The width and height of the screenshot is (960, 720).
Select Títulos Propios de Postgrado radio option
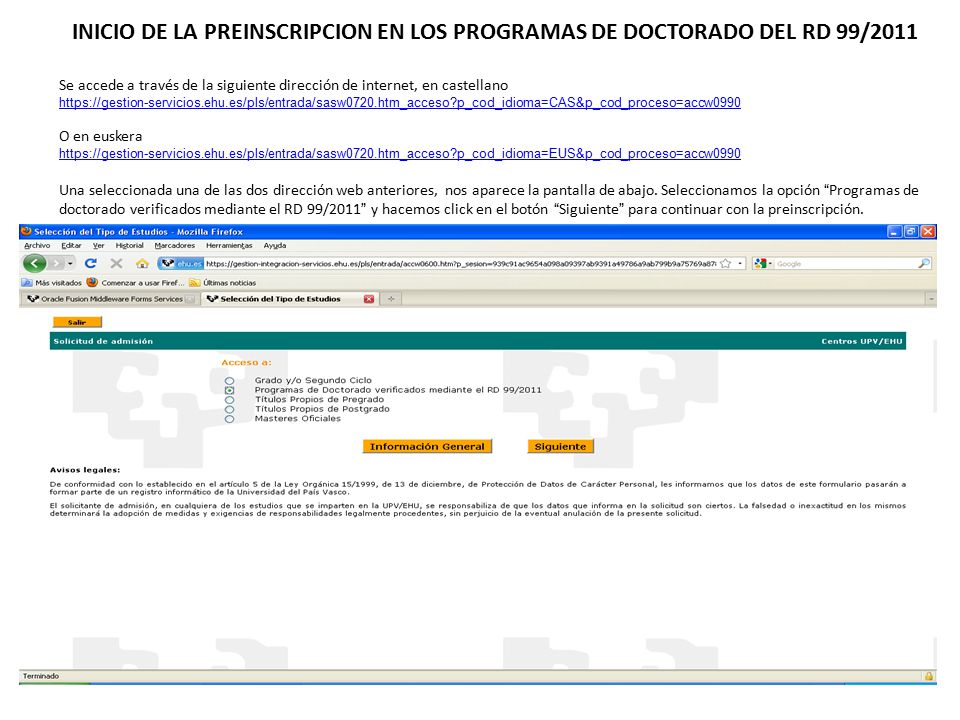coord(230,409)
